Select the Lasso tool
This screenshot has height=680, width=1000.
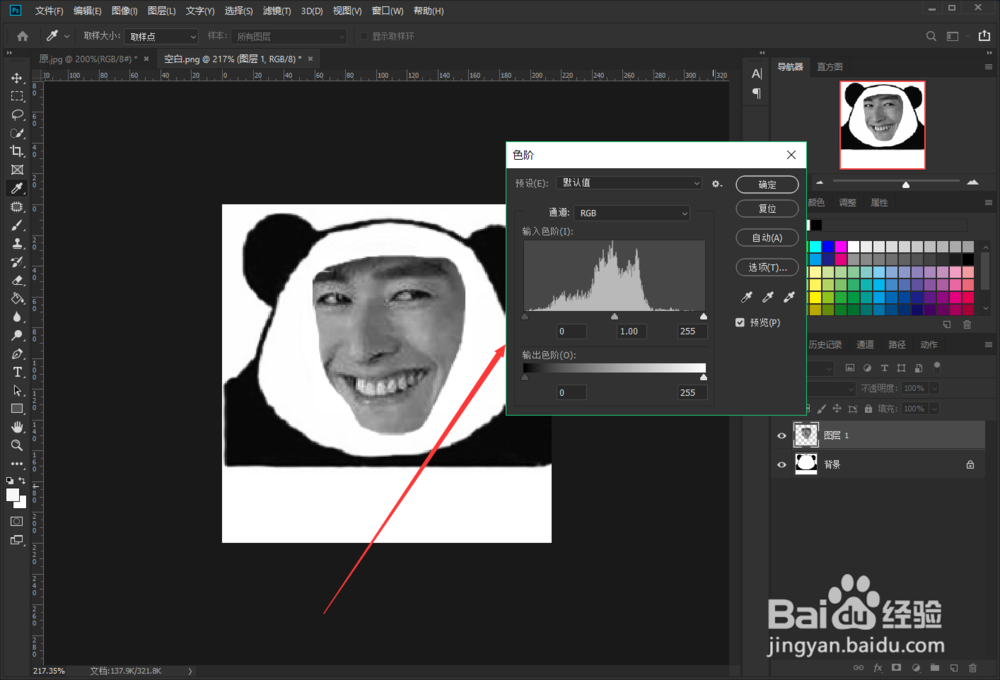click(x=17, y=115)
